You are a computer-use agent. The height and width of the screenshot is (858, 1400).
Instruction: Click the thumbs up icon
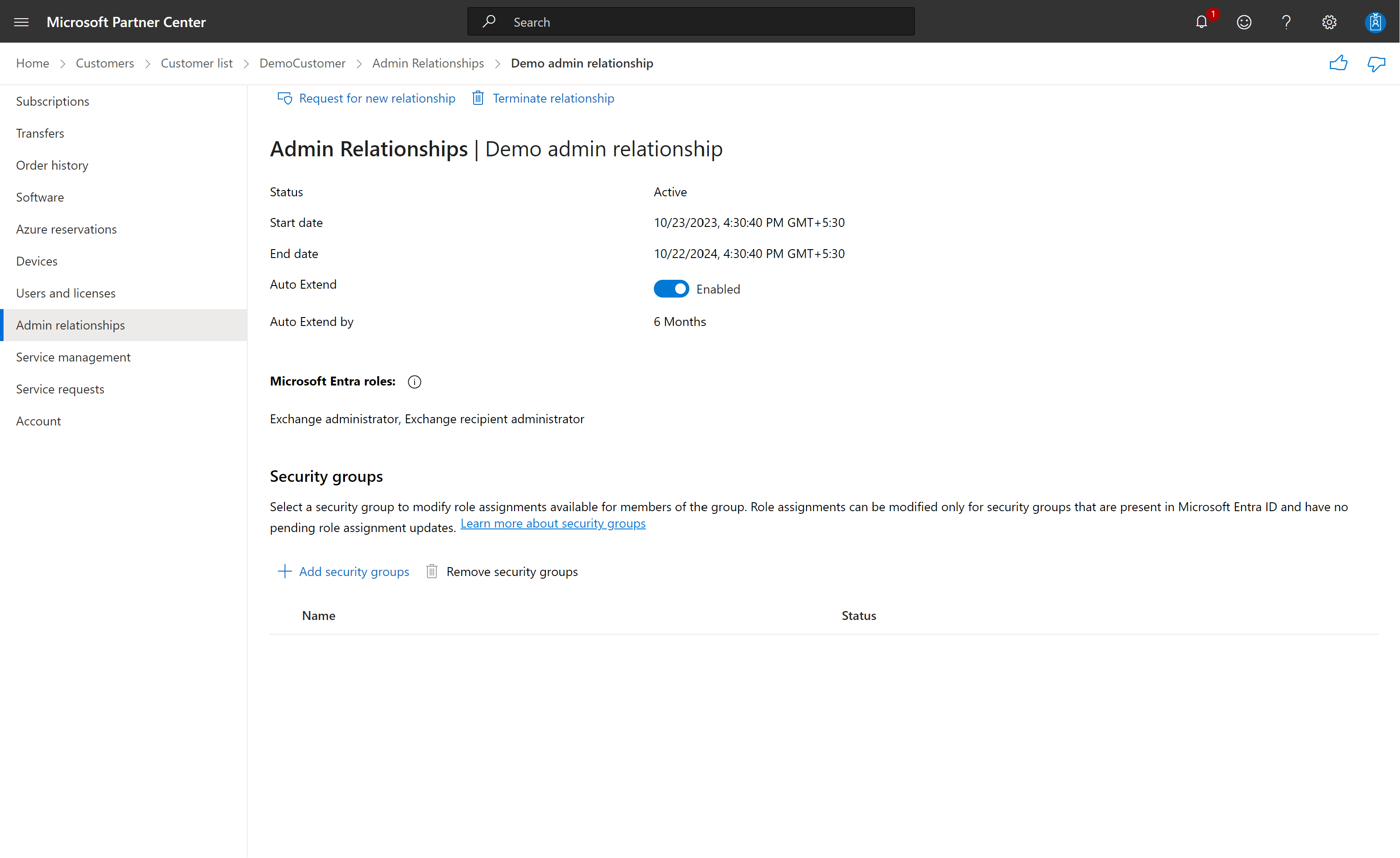pos(1338,63)
